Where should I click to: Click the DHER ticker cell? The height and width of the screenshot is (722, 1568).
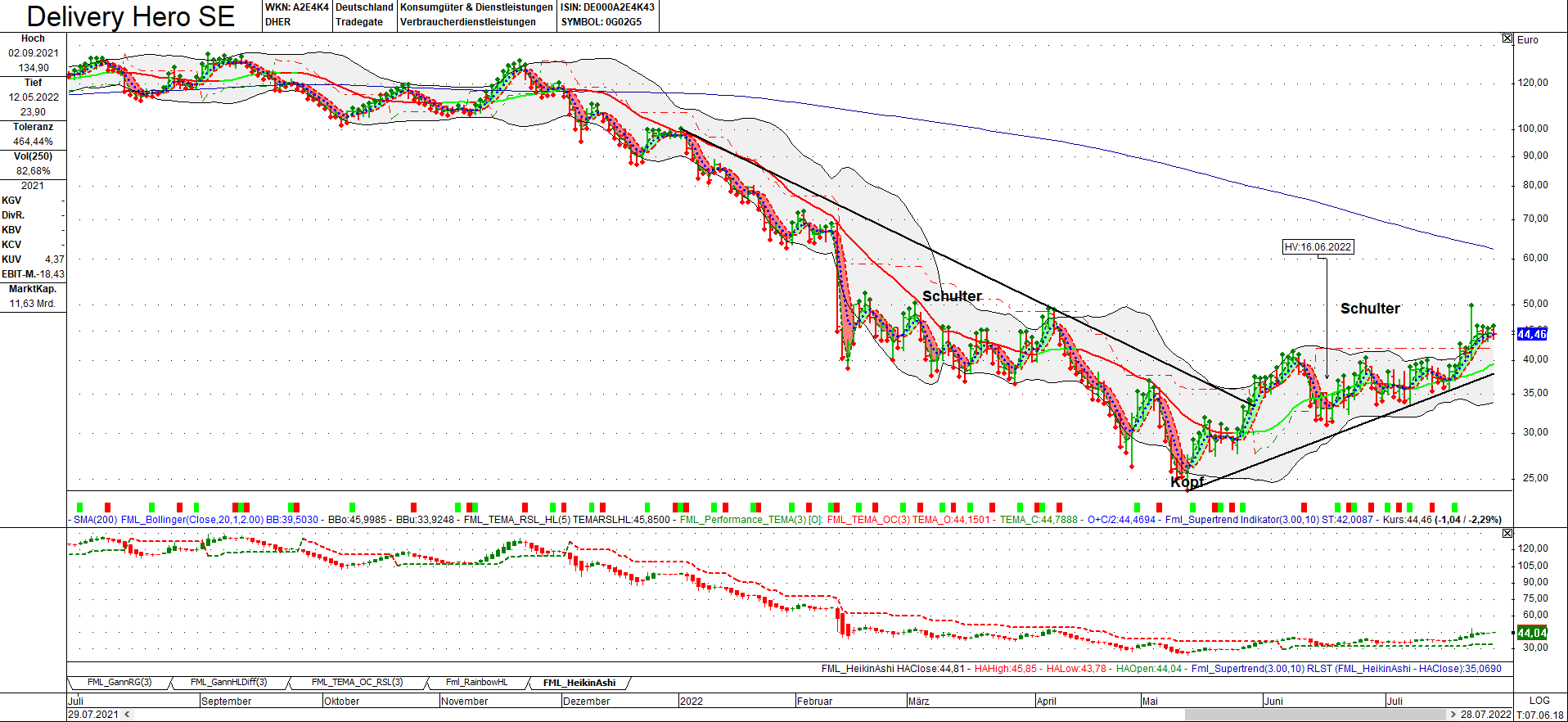pyautogui.click(x=278, y=22)
